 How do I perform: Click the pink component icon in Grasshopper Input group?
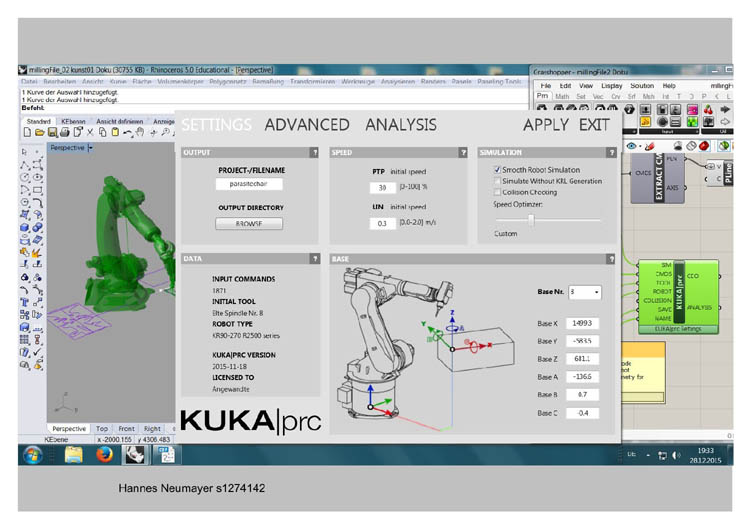click(x=692, y=110)
